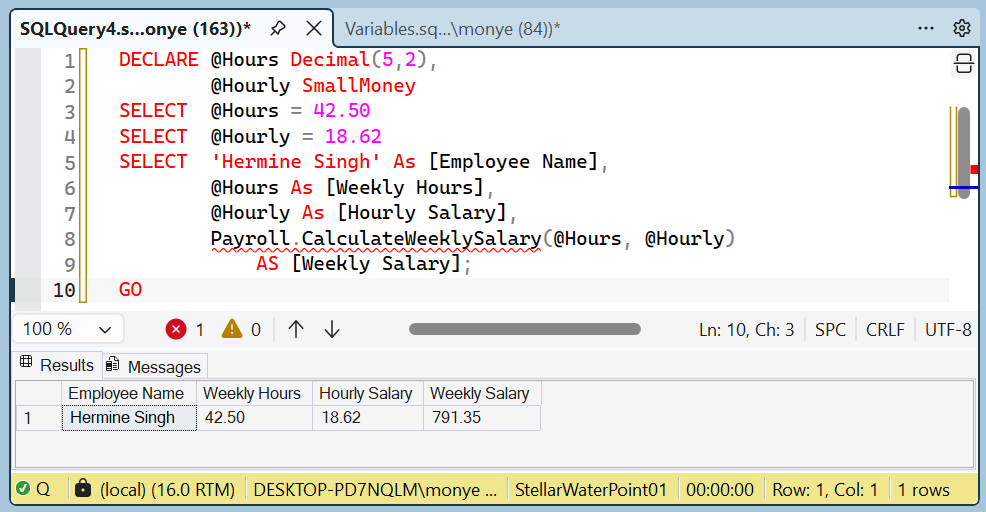This screenshot has width=986, height=512.
Task: Go to previous issue with up arrow
Action: 296,329
